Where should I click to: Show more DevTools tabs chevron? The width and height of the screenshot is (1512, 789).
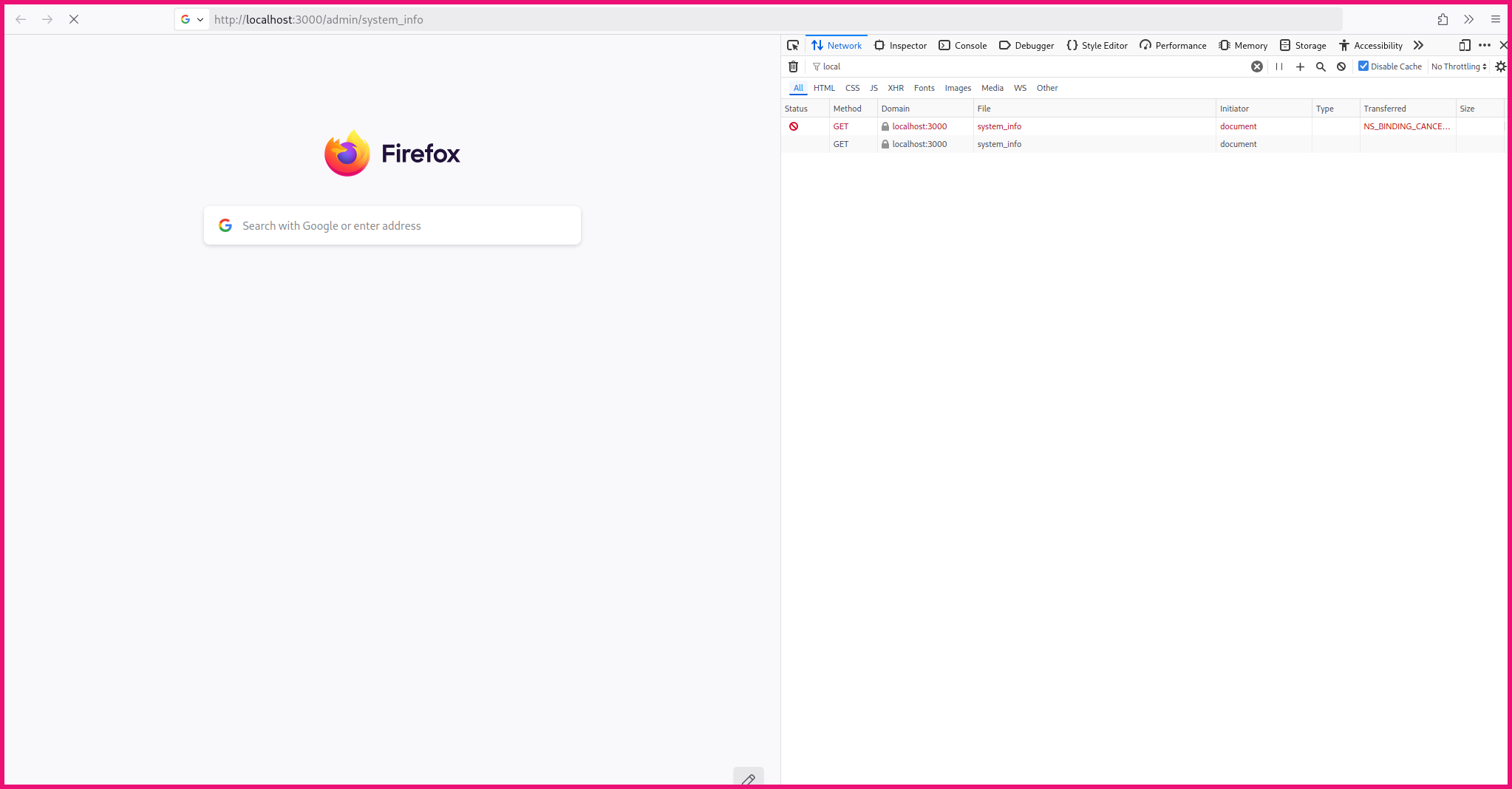[x=1418, y=45]
